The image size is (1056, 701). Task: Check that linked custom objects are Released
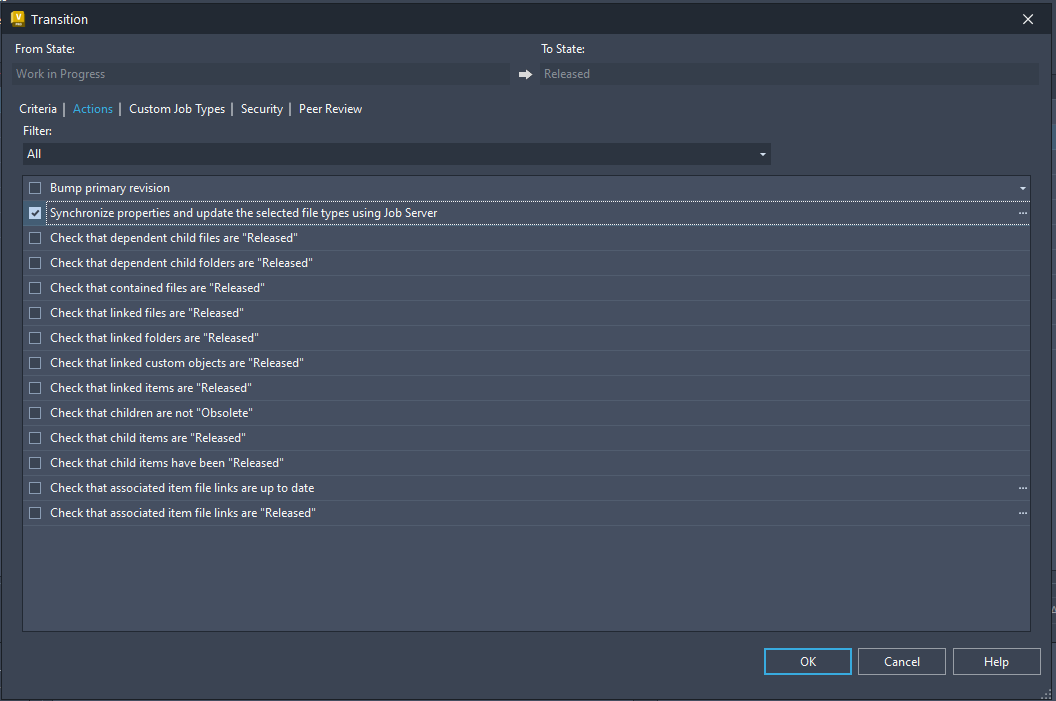pos(34,362)
